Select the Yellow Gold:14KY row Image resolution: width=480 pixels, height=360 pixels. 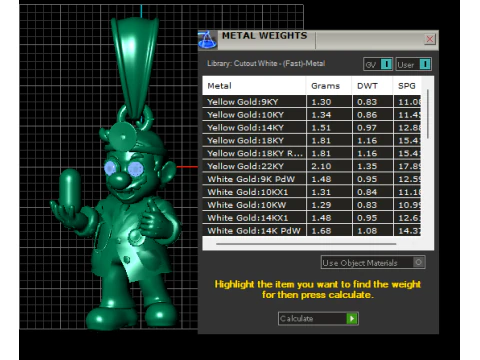pos(311,127)
